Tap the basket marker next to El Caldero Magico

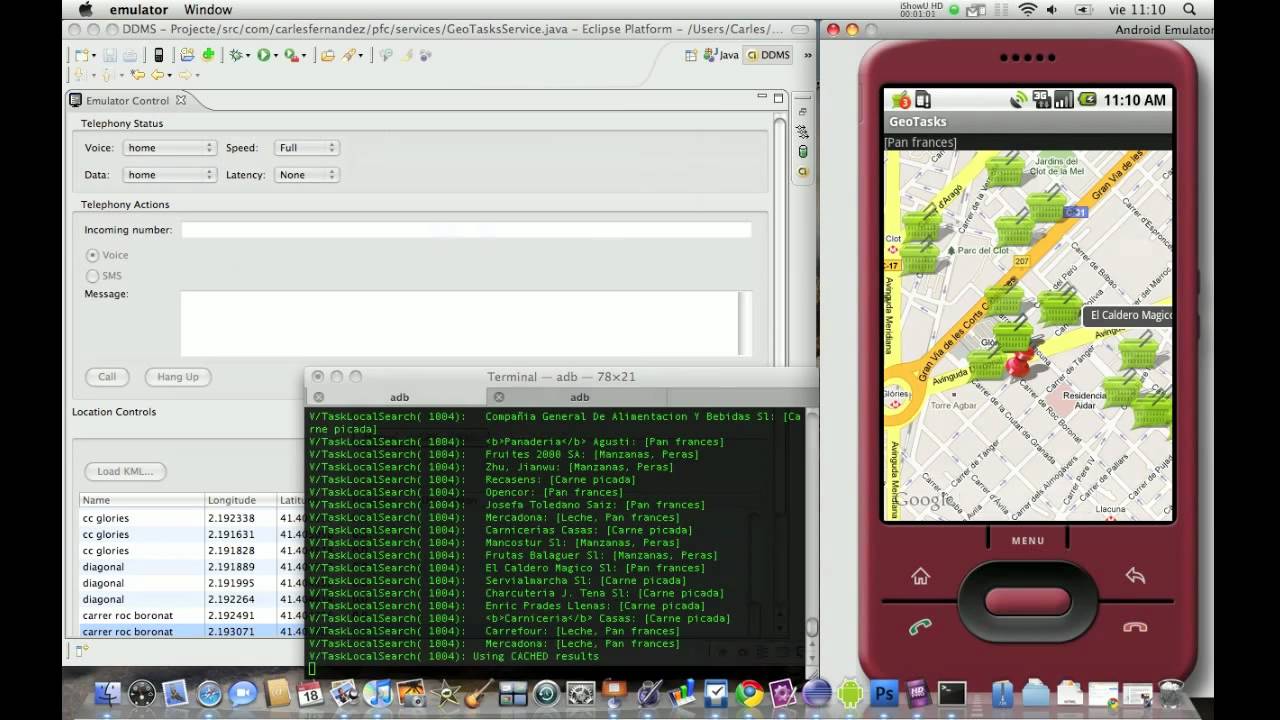[1059, 305]
